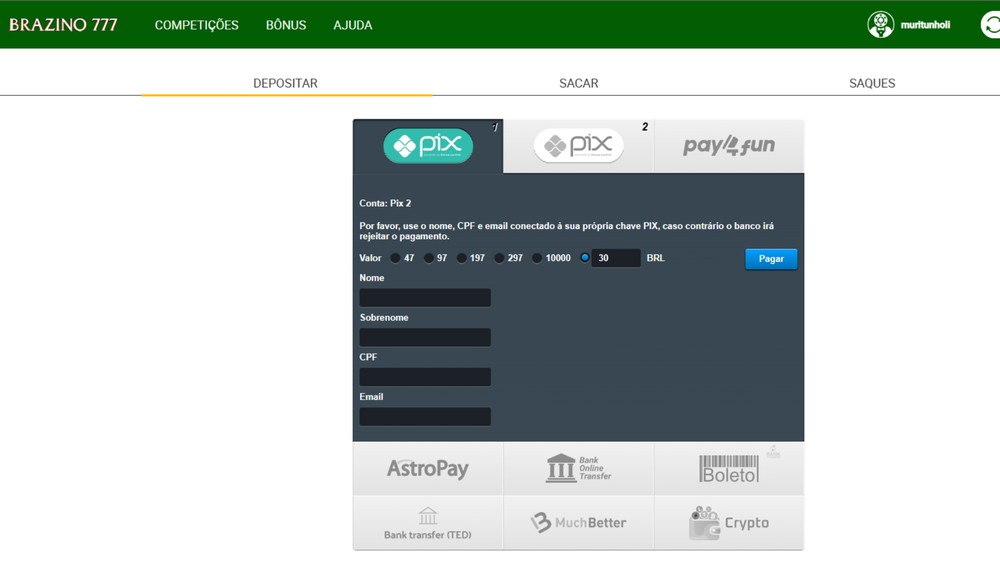Select the 297 value radio button
1000x562 pixels.
pyautogui.click(x=499, y=258)
